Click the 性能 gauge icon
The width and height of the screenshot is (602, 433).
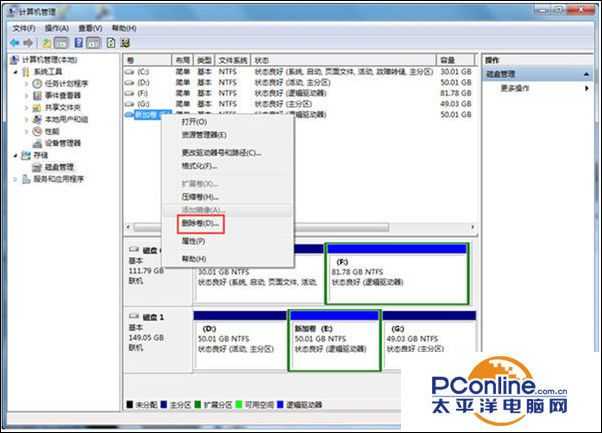coord(37,131)
